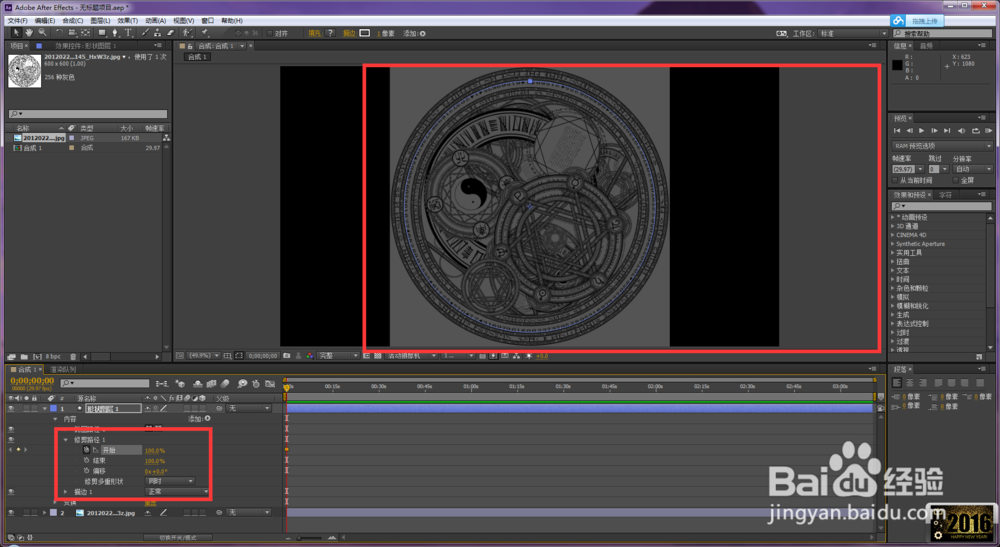Open the 效果(T) menu
This screenshot has height=547, width=1000.
pos(128,20)
